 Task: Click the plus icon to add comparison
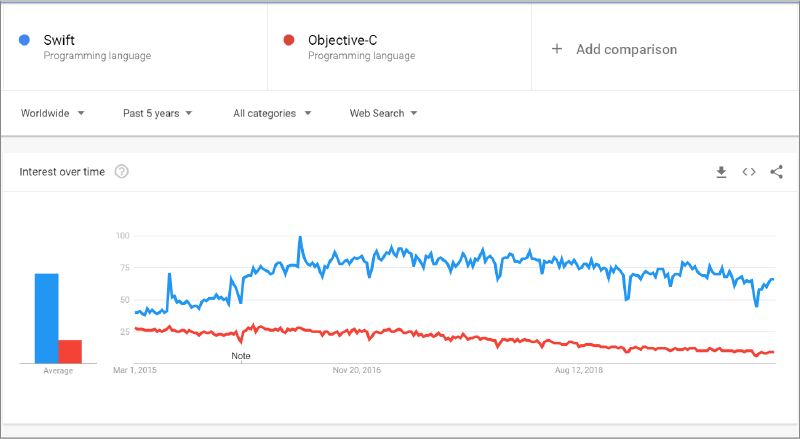[x=557, y=49]
